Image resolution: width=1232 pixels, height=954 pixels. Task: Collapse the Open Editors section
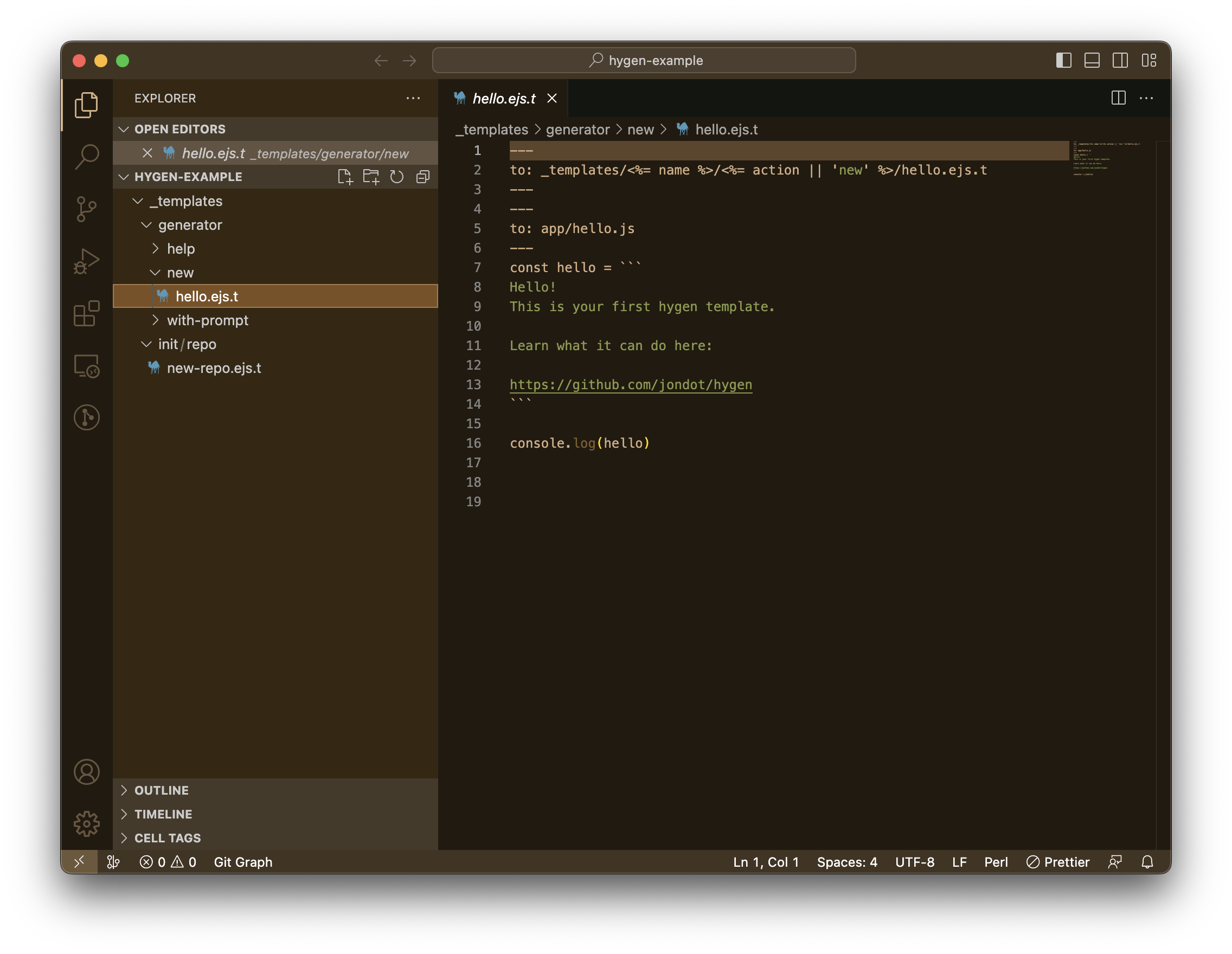click(x=275, y=129)
